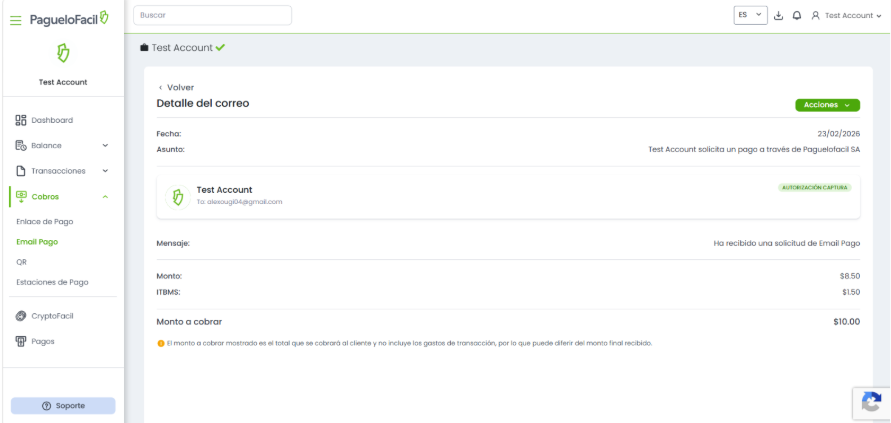
Task: Click the green verified checkmark icon
Action: click(220, 47)
